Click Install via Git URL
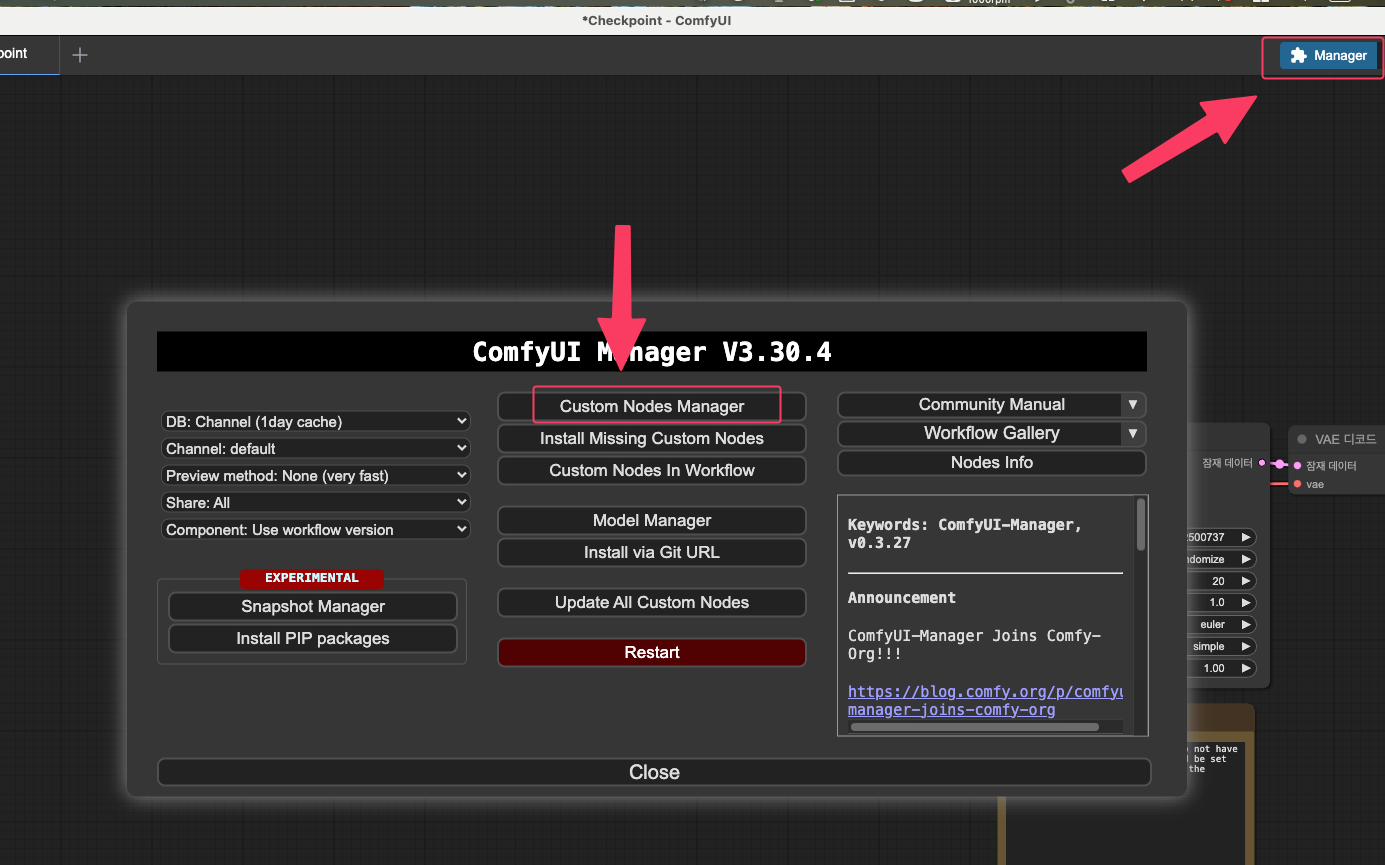1385x865 pixels. [x=652, y=552]
